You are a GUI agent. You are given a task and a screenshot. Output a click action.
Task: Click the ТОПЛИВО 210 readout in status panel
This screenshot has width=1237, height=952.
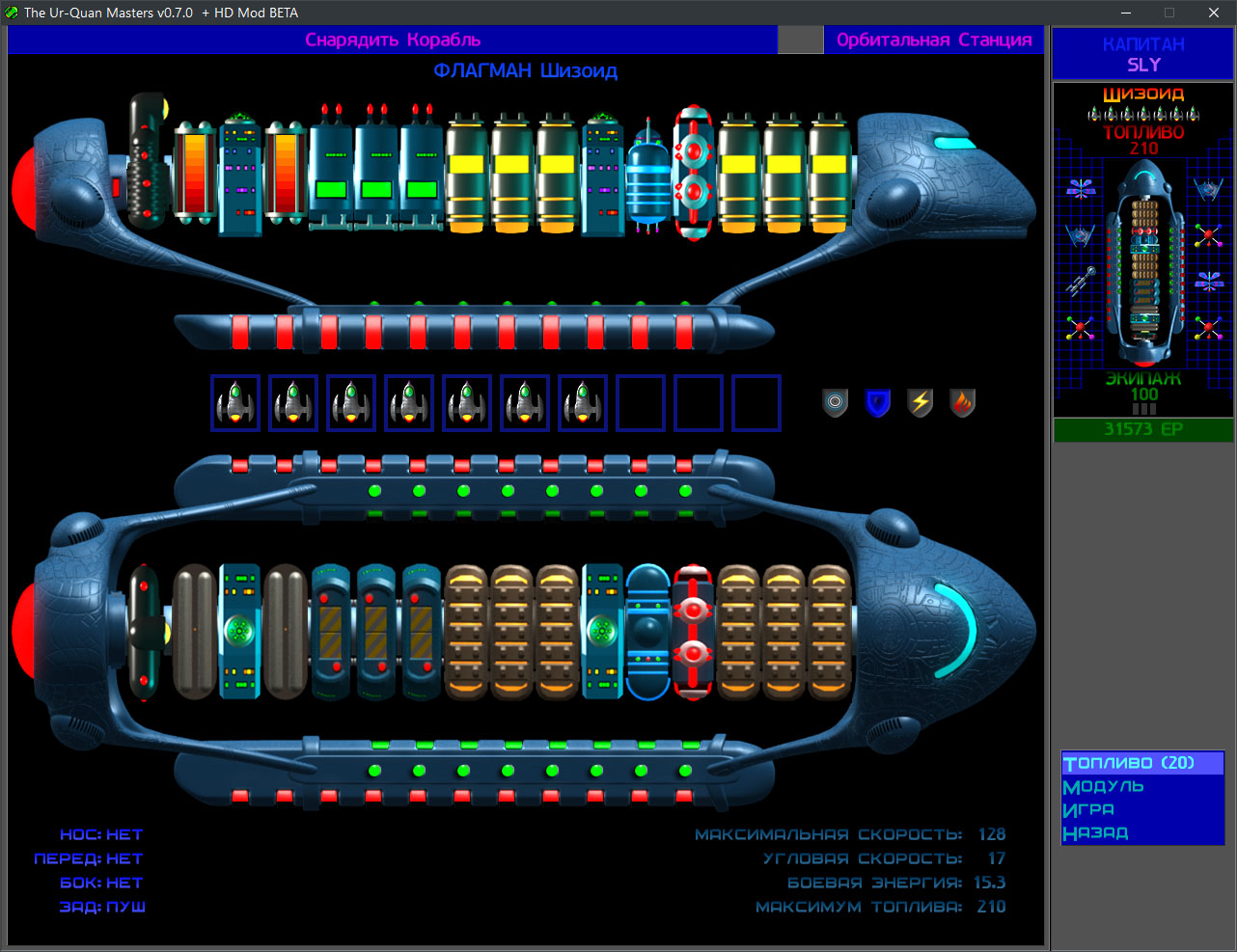pyautogui.click(x=1144, y=140)
